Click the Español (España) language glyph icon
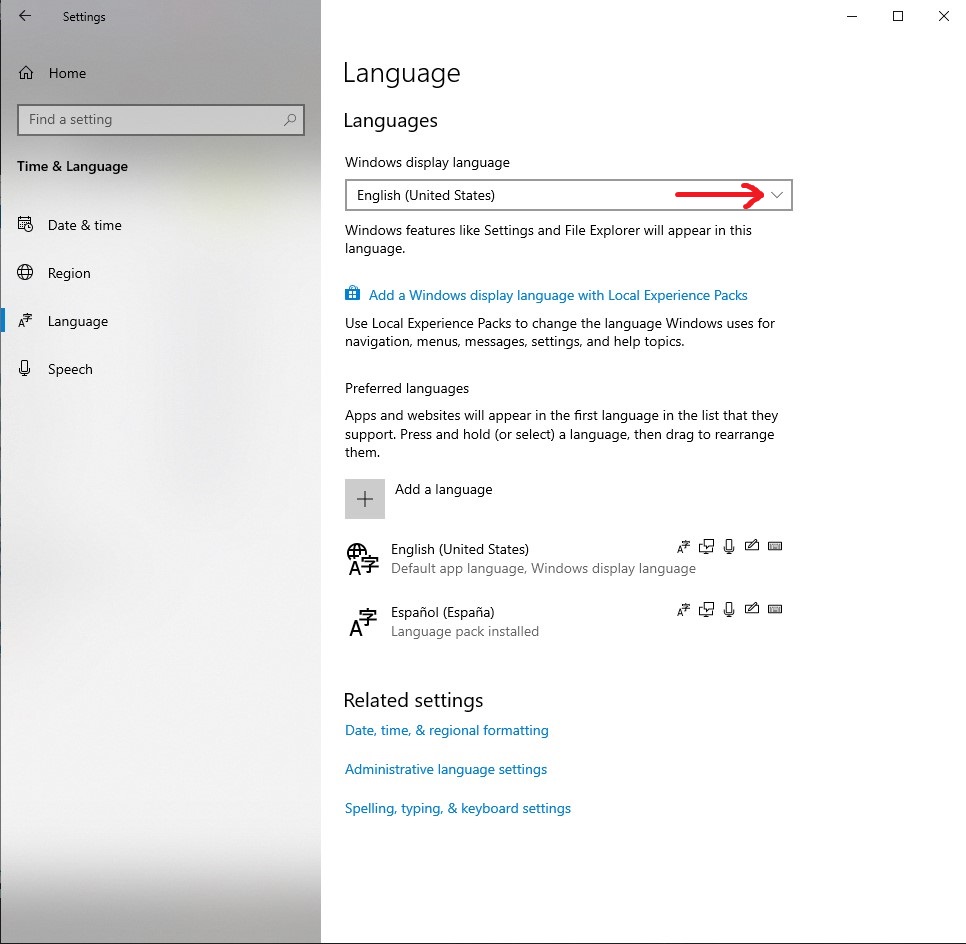The width and height of the screenshot is (966, 944). click(363, 622)
